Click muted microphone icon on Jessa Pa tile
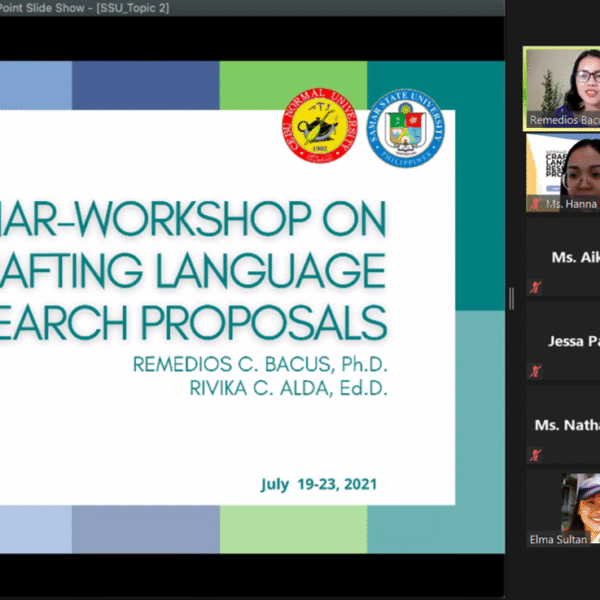This screenshot has width=600, height=600. click(535, 371)
